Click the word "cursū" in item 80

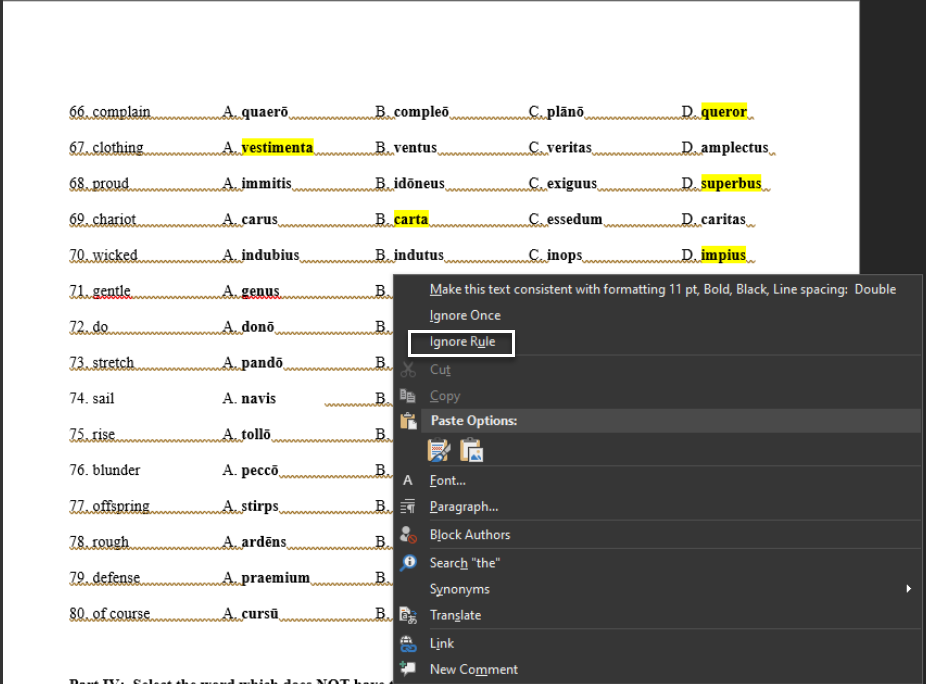tap(259, 613)
